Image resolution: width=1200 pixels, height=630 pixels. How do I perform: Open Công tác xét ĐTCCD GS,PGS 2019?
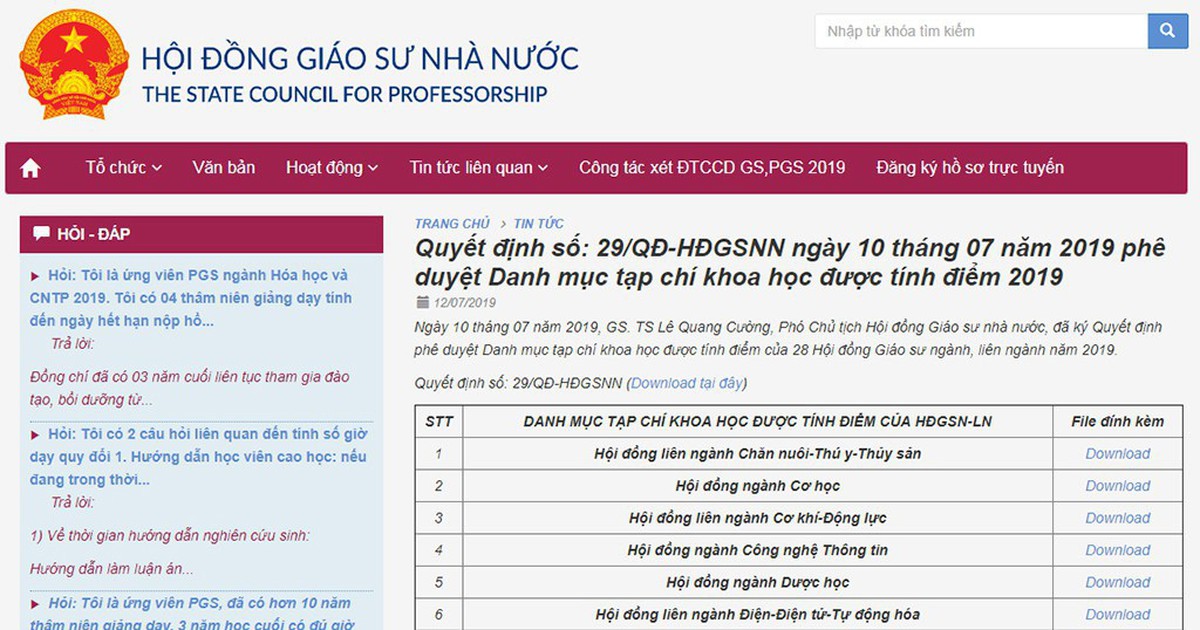[712, 168]
